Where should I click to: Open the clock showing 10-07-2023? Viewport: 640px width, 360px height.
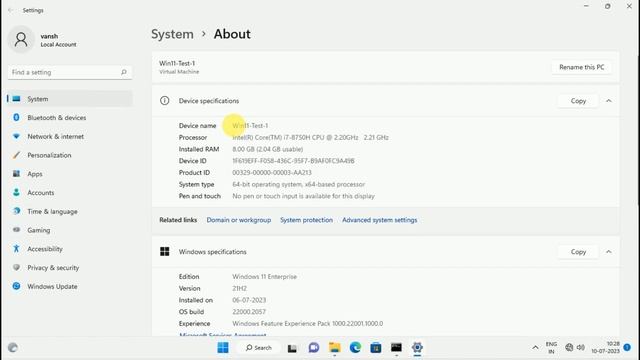pos(606,348)
